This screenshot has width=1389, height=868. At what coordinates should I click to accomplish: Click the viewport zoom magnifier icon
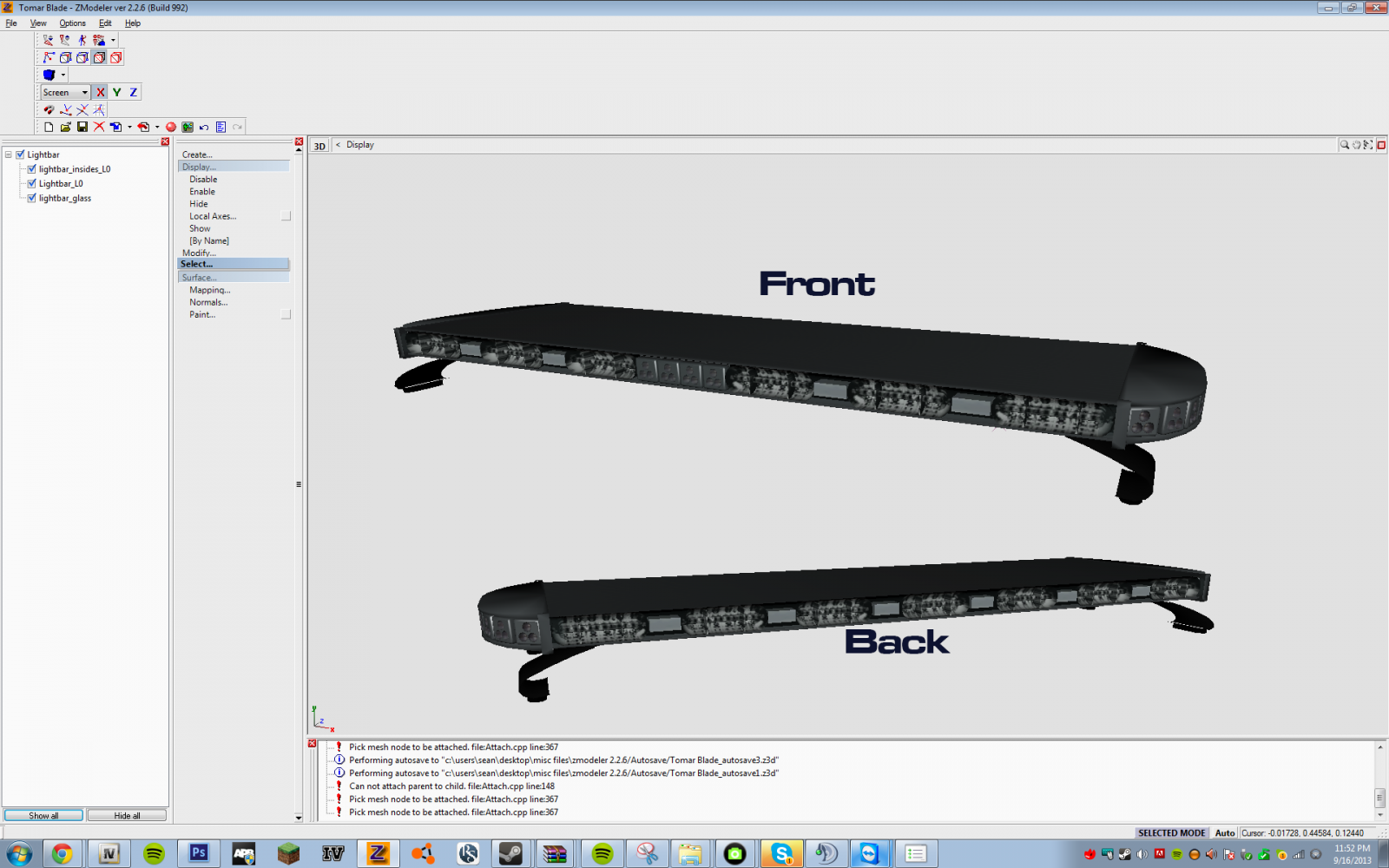click(x=1345, y=145)
